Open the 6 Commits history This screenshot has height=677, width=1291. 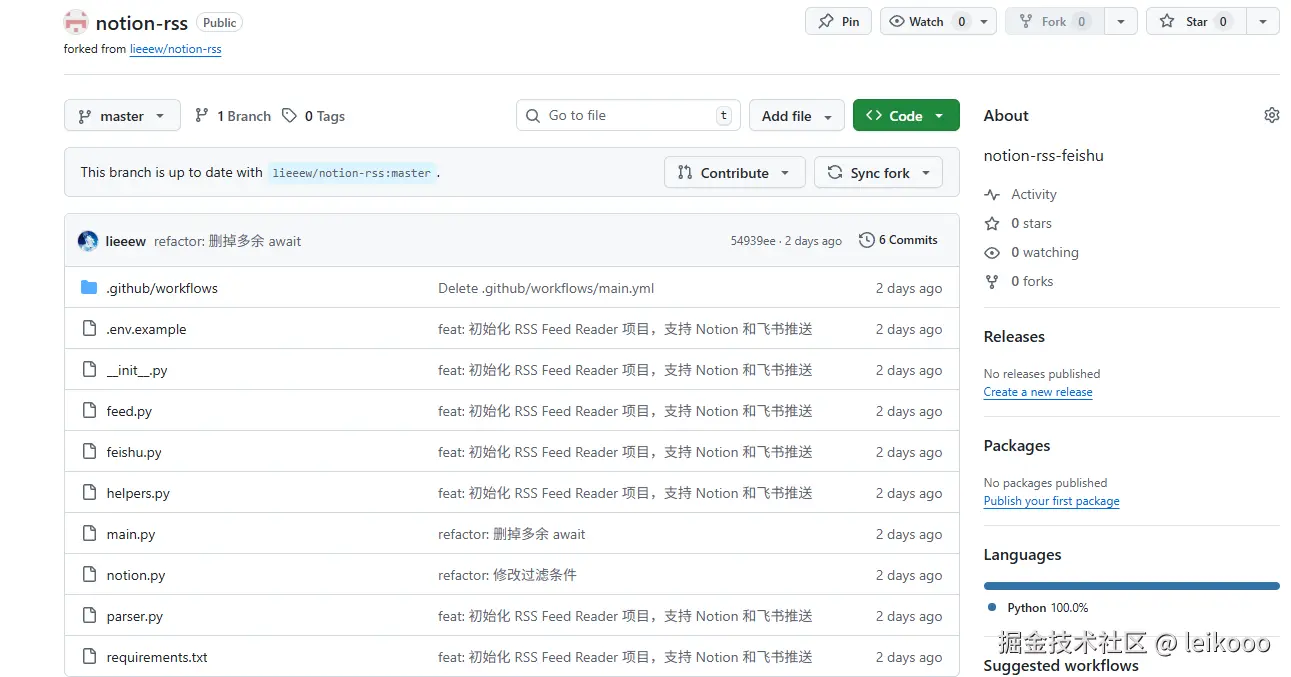(898, 240)
